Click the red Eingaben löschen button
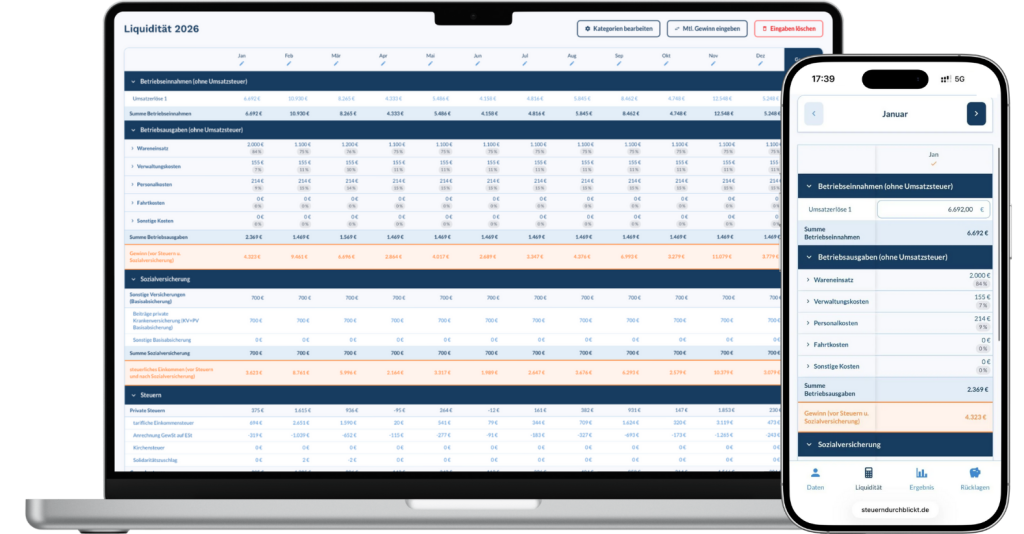This screenshot has width=1024, height=534. pos(788,29)
